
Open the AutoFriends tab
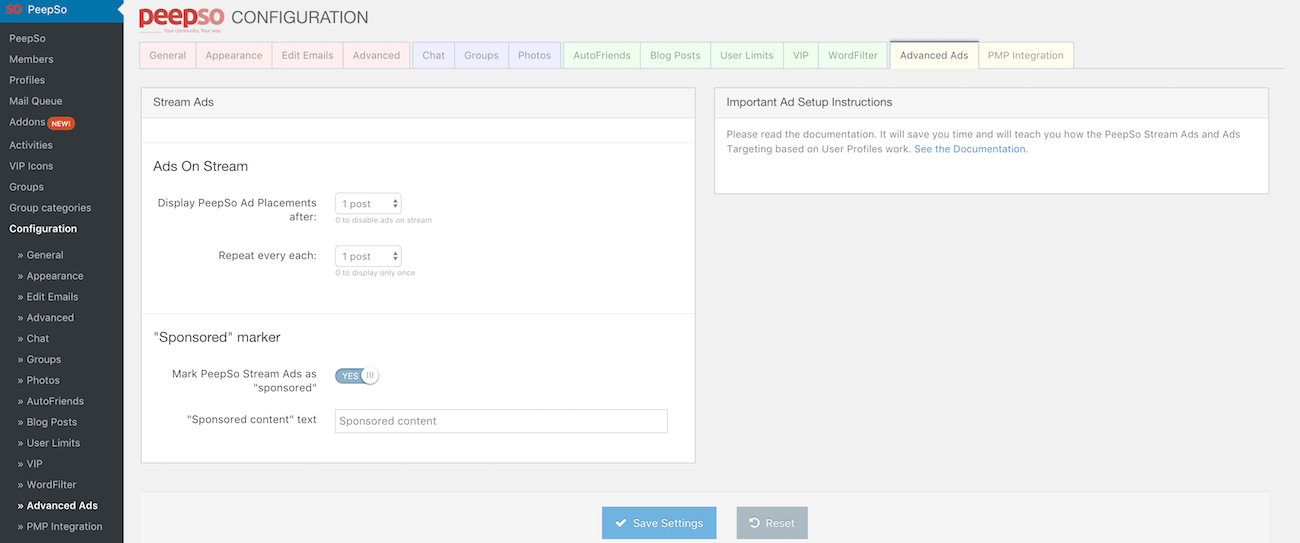click(601, 55)
